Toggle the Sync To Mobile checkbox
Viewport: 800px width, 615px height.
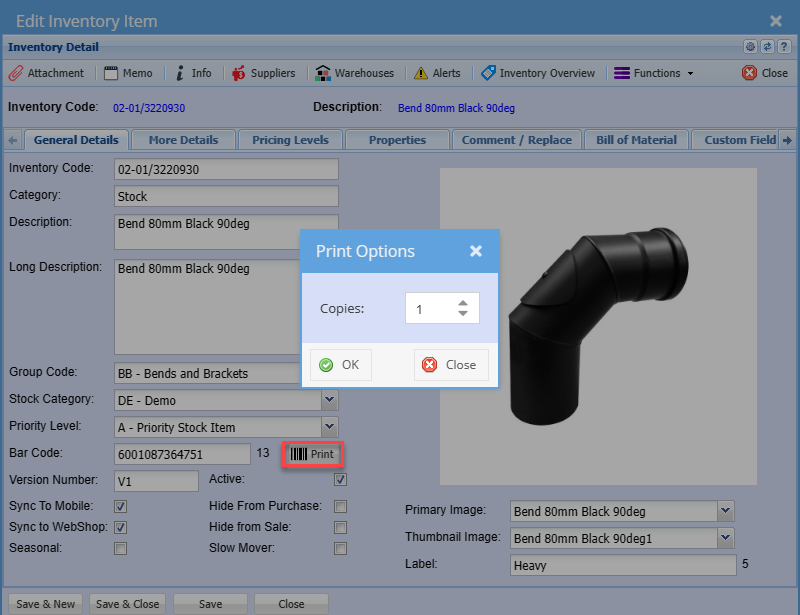pos(121,506)
